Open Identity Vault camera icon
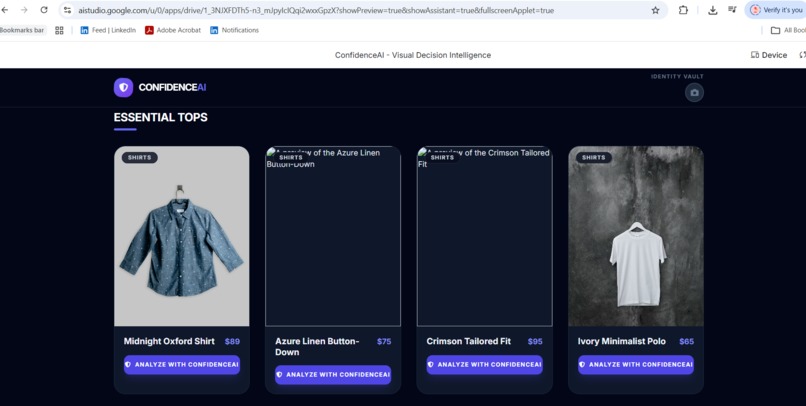This screenshot has width=806, height=406. (694, 93)
